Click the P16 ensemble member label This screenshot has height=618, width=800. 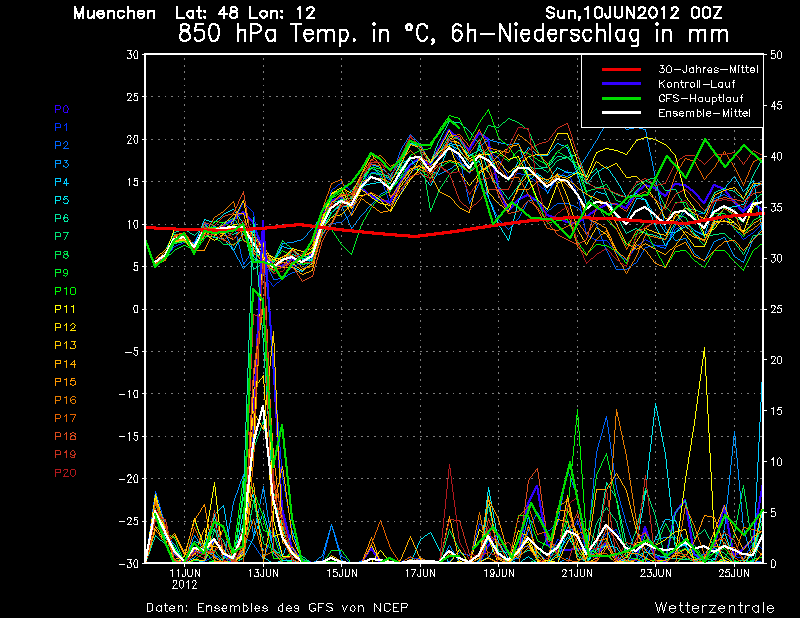(65, 400)
